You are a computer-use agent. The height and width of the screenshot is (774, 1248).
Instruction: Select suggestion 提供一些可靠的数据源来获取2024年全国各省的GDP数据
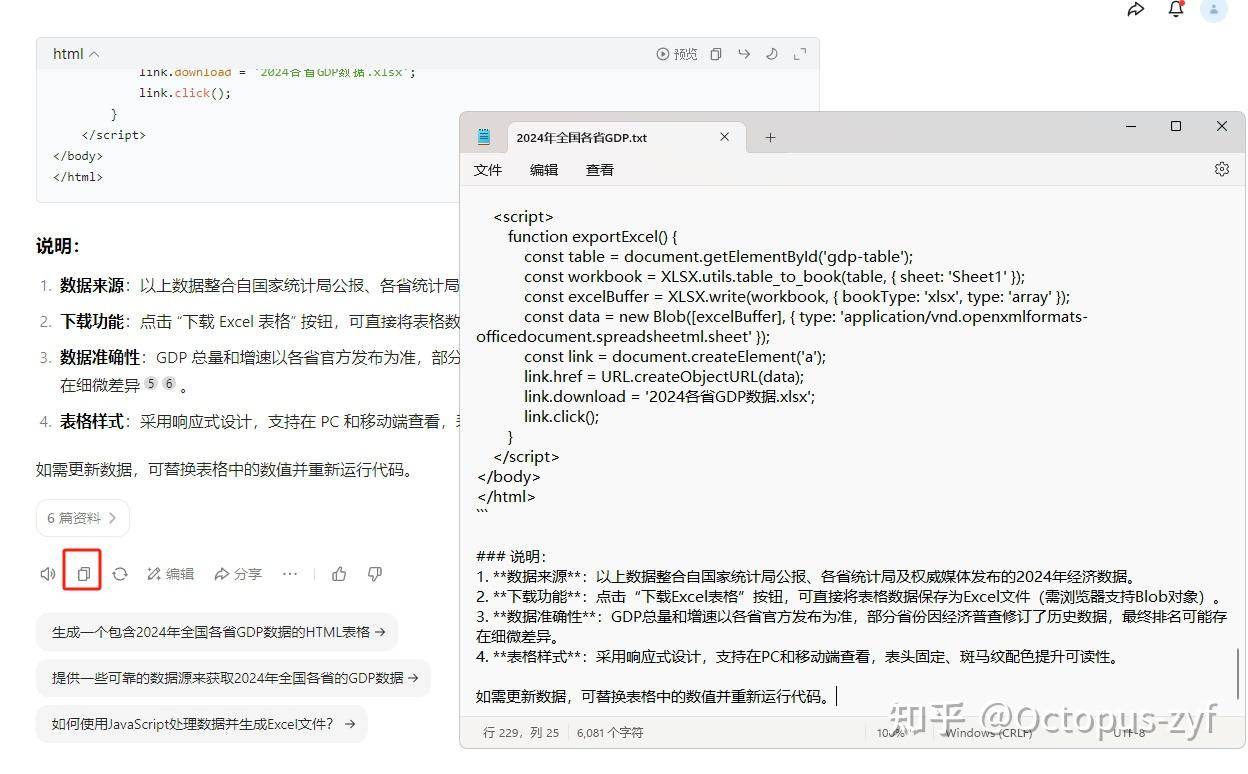pos(234,677)
